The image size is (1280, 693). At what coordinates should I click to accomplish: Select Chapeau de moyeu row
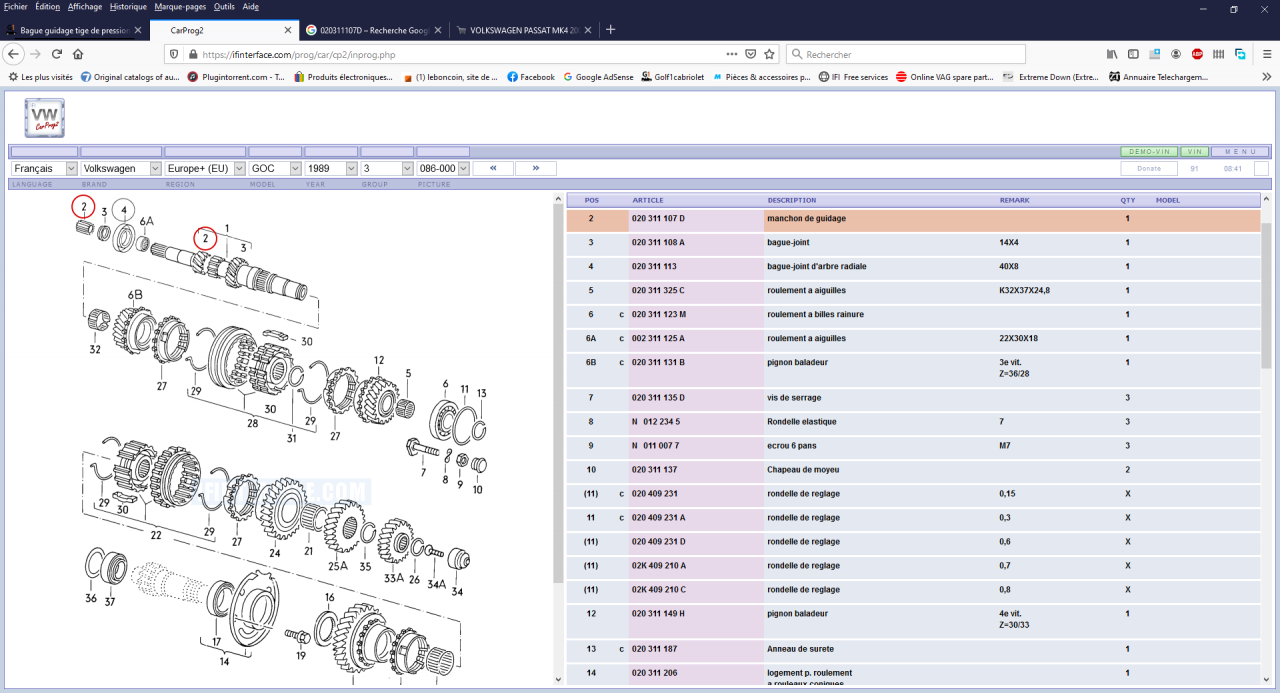pos(913,470)
